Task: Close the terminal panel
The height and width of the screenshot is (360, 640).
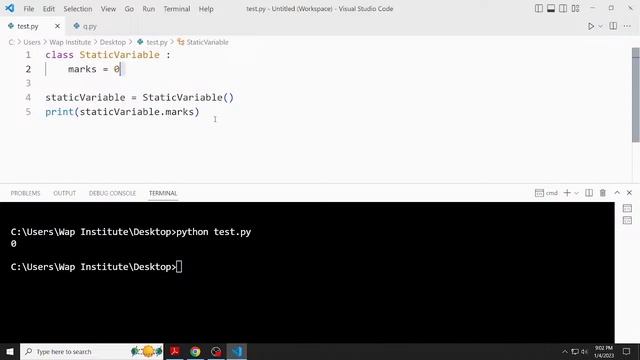Action: pyautogui.click(x=629, y=193)
